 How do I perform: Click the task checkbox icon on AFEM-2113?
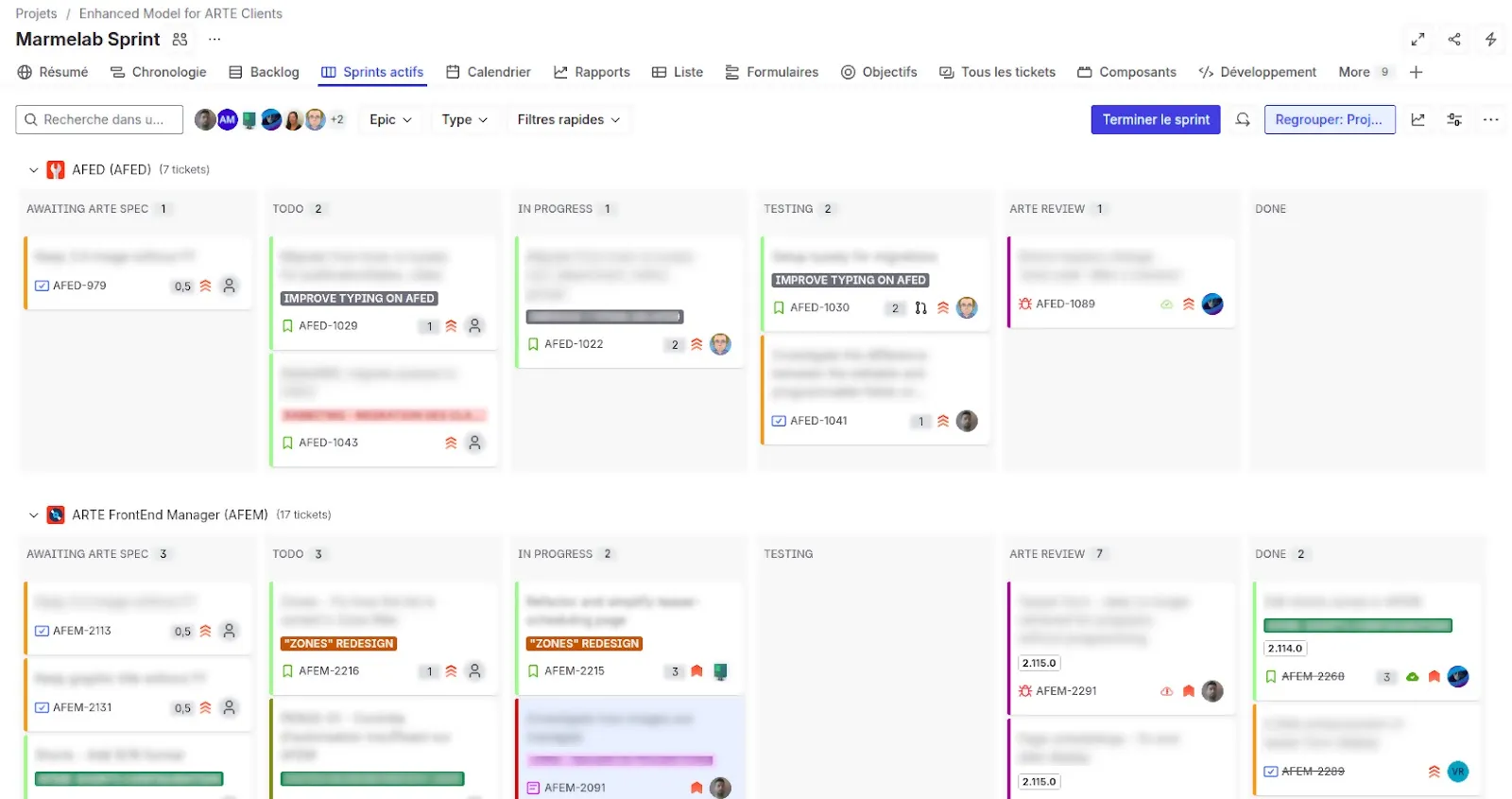(42, 631)
